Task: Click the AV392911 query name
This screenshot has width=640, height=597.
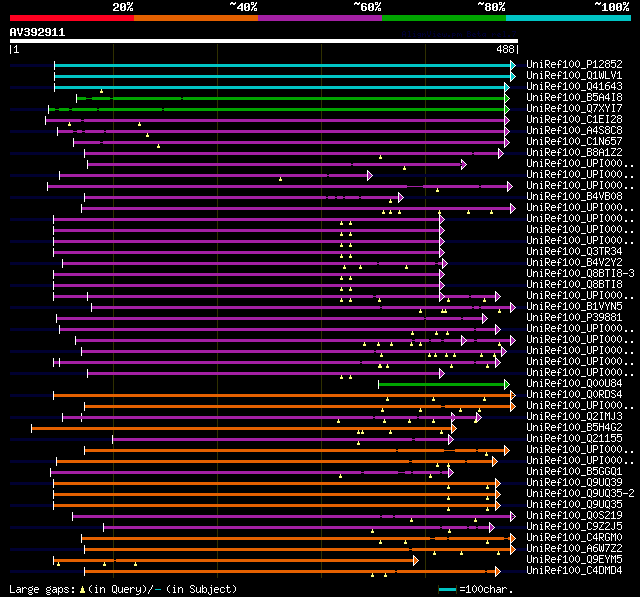Action: point(37,33)
